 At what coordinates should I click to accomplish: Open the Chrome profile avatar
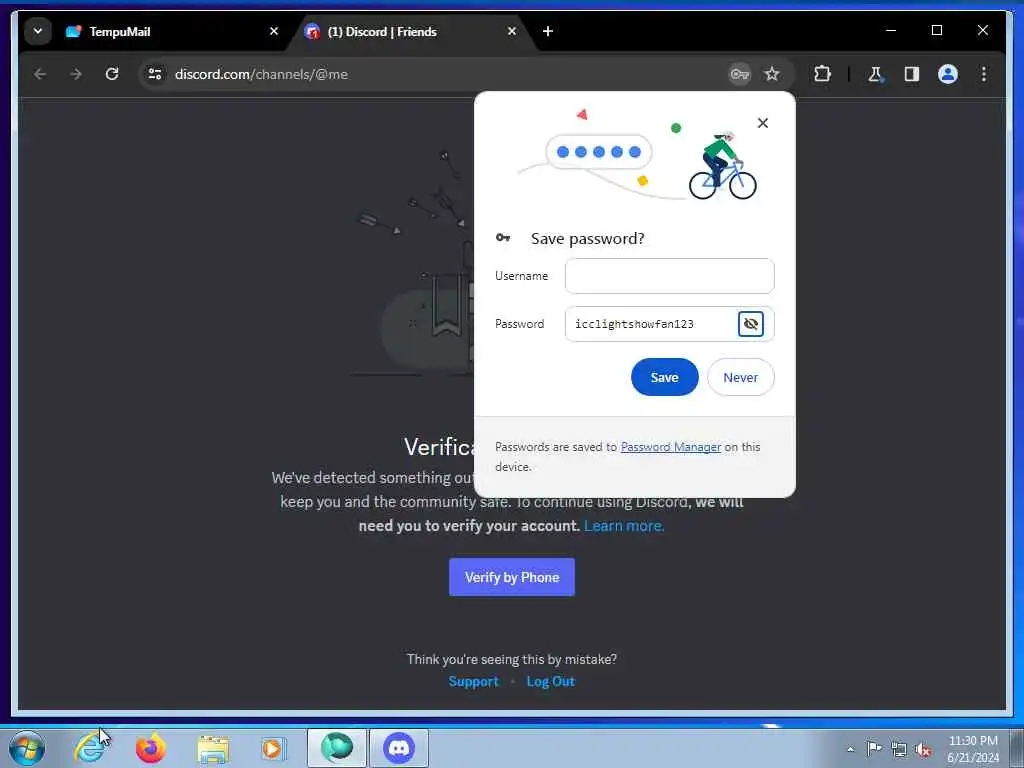948,74
